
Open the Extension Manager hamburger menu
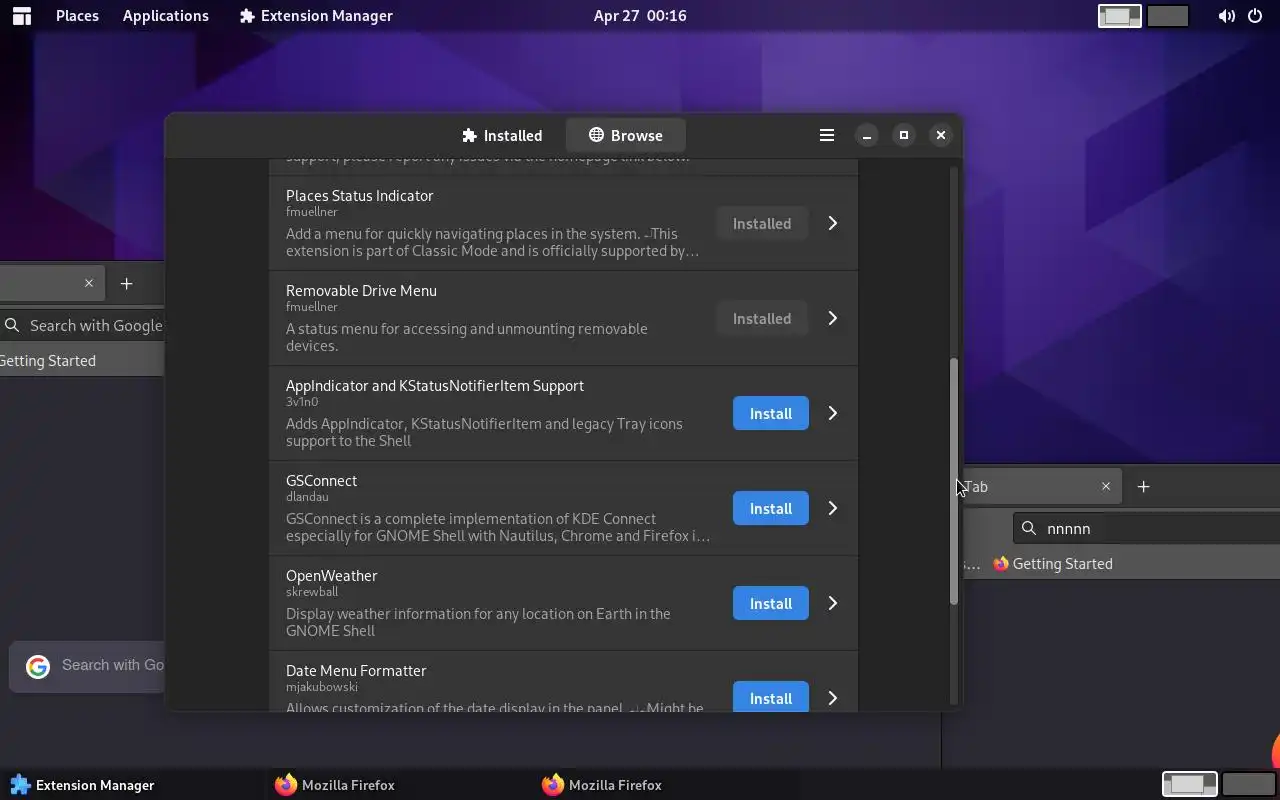point(827,135)
